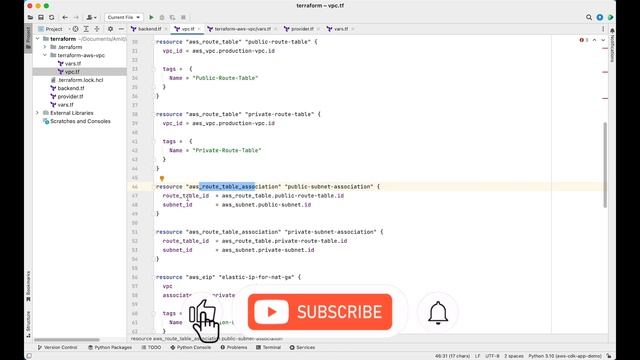Image resolution: width=640 pixels, height=360 pixels.
Task: Go to previous highlighted error arrow
Action: coord(594,40)
